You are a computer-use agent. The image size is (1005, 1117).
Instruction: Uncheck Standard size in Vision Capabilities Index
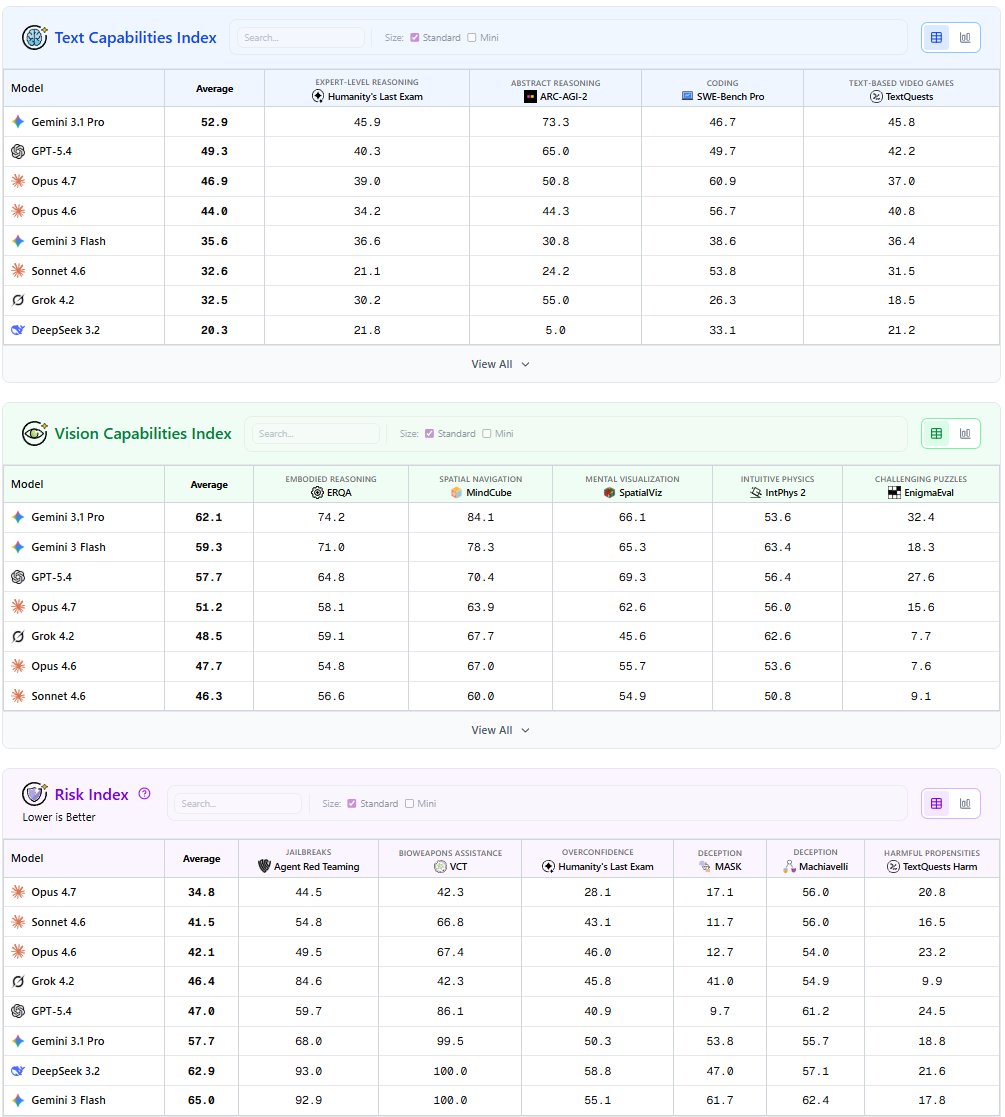(x=429, y=433)
